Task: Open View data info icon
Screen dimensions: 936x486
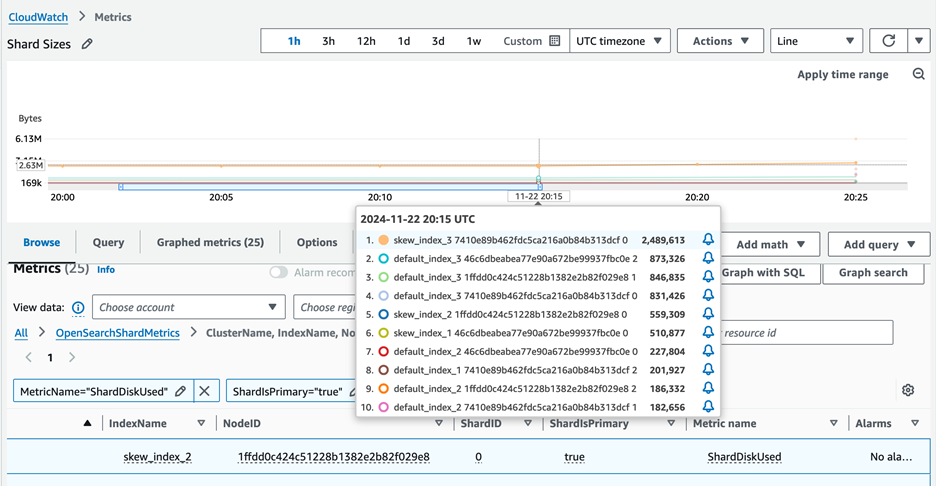Action: 78,307
